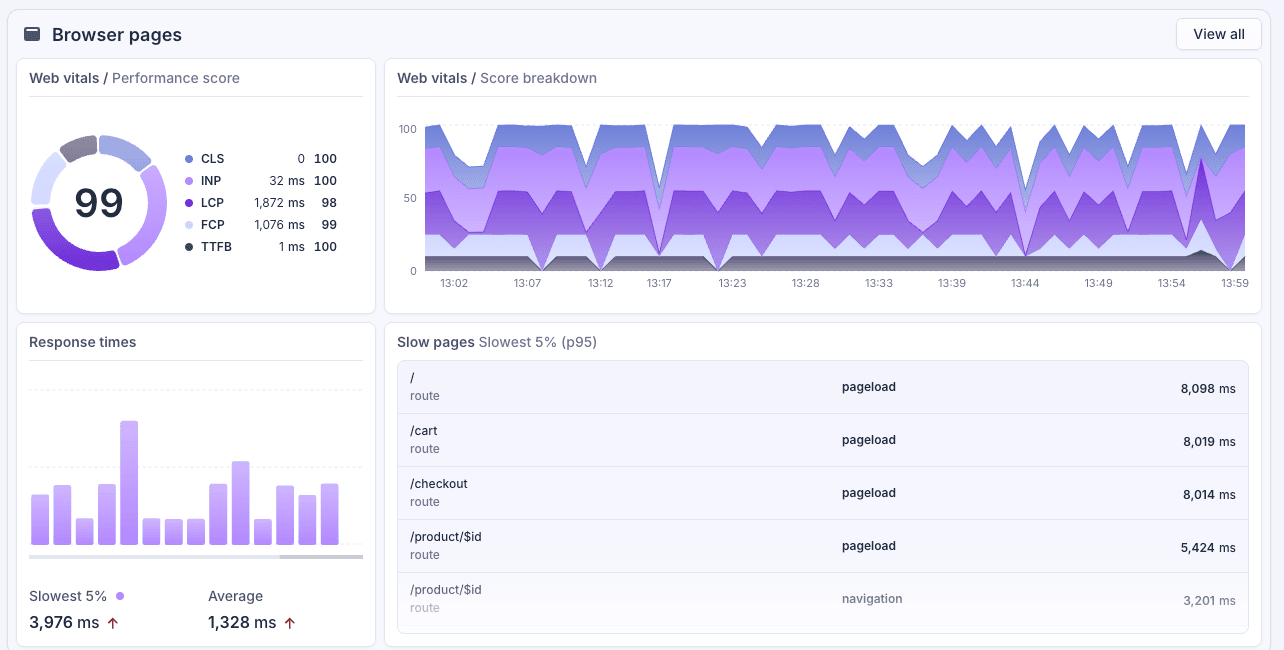Click the FCP 1,076 ms value
This screenshot has width=1284, height=650.
click(x=279, y=225)
